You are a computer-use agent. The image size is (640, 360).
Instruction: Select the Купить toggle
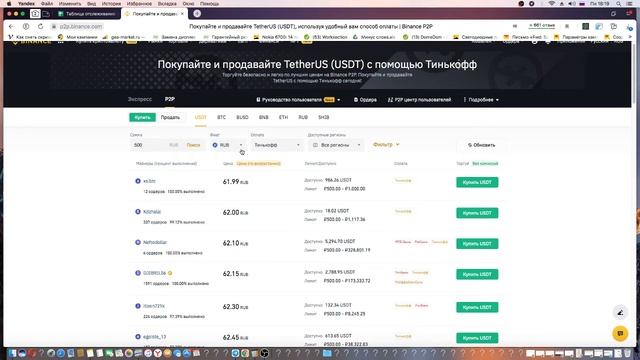[x=142, y=117]
